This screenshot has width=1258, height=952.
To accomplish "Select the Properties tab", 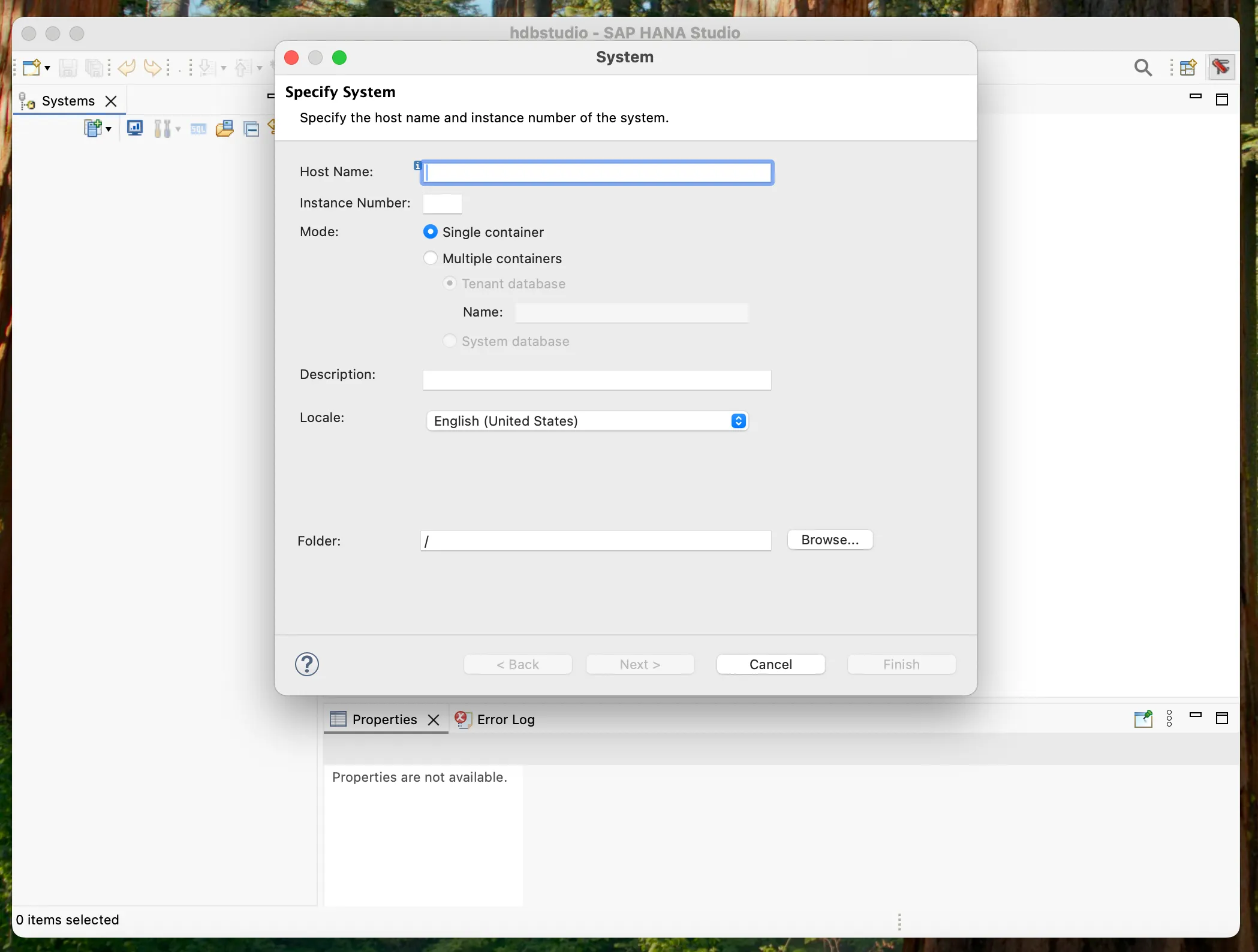I will coord(384,719).
